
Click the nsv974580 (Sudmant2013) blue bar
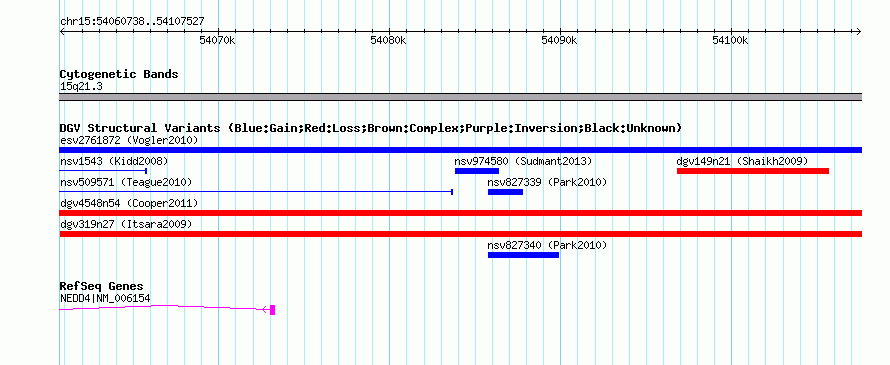pos(477,171)
